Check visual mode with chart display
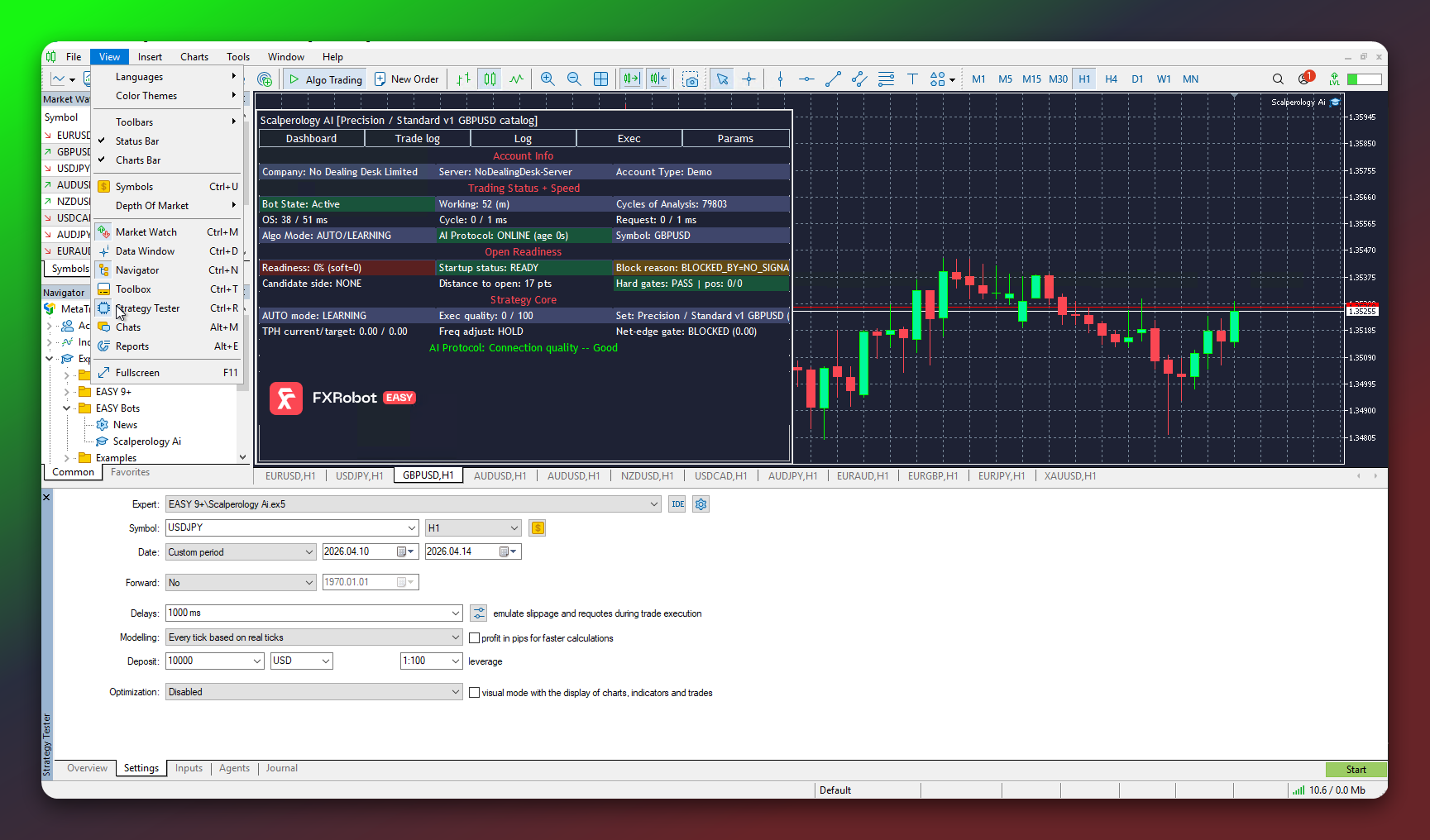The width and height of the screenshot is (1430, 840). click(x=474, y=692)
